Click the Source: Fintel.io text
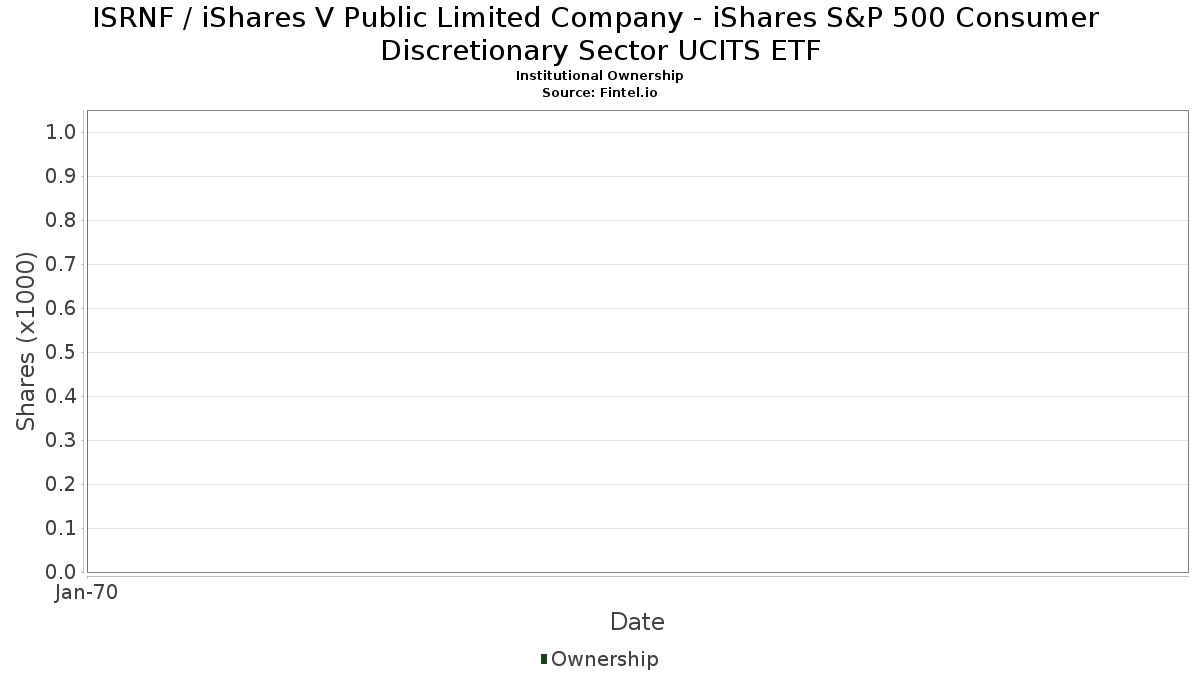 (x=599, y=92)
